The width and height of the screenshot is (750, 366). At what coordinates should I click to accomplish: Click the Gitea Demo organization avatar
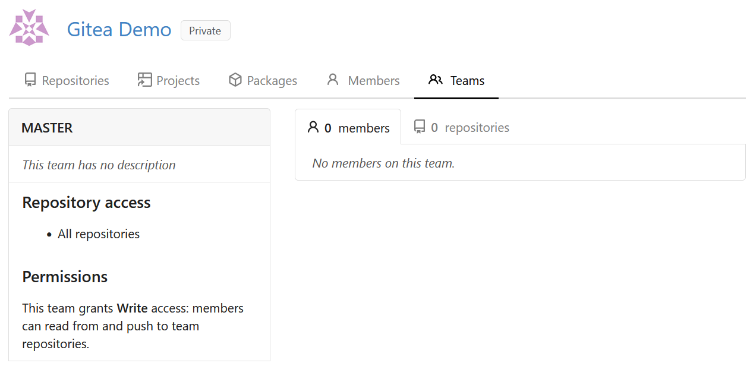[x=29, y=28]
